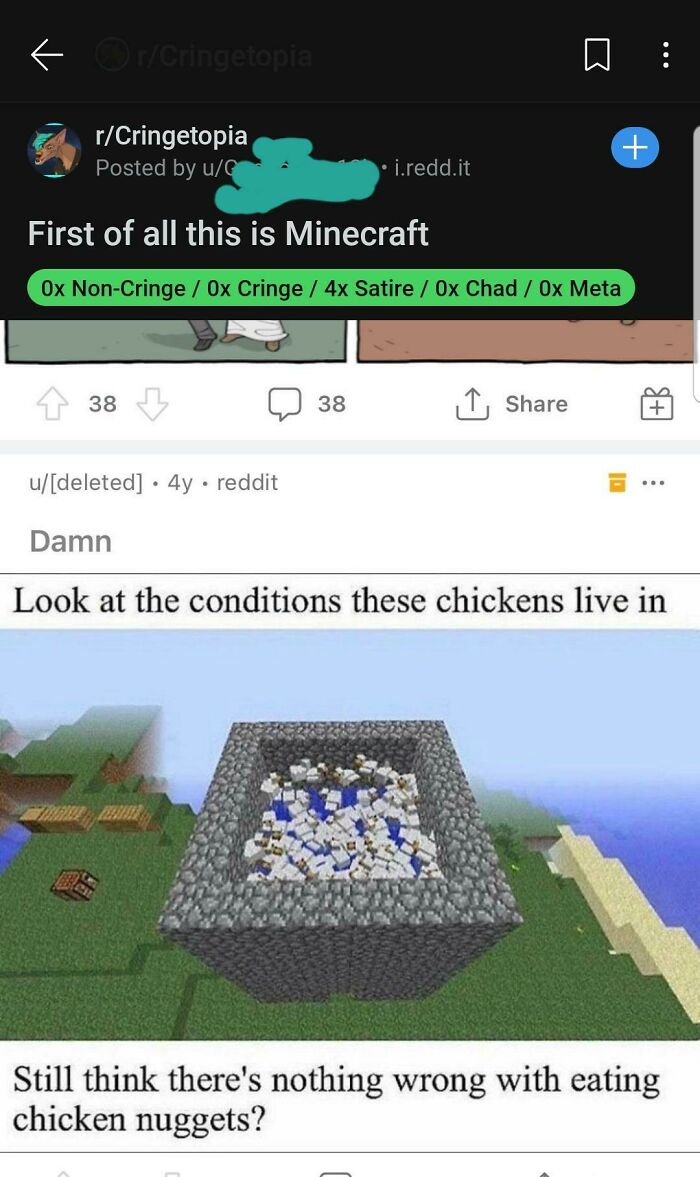Open the 38 comments via the speech bubble icon

(x=285, y=404)
